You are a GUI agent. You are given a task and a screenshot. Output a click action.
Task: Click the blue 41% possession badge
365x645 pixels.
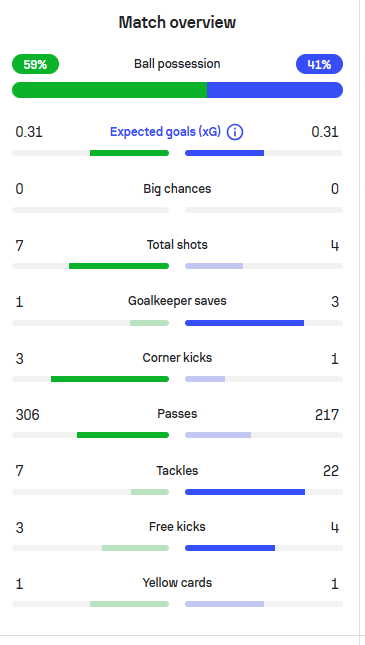[319, 64]
